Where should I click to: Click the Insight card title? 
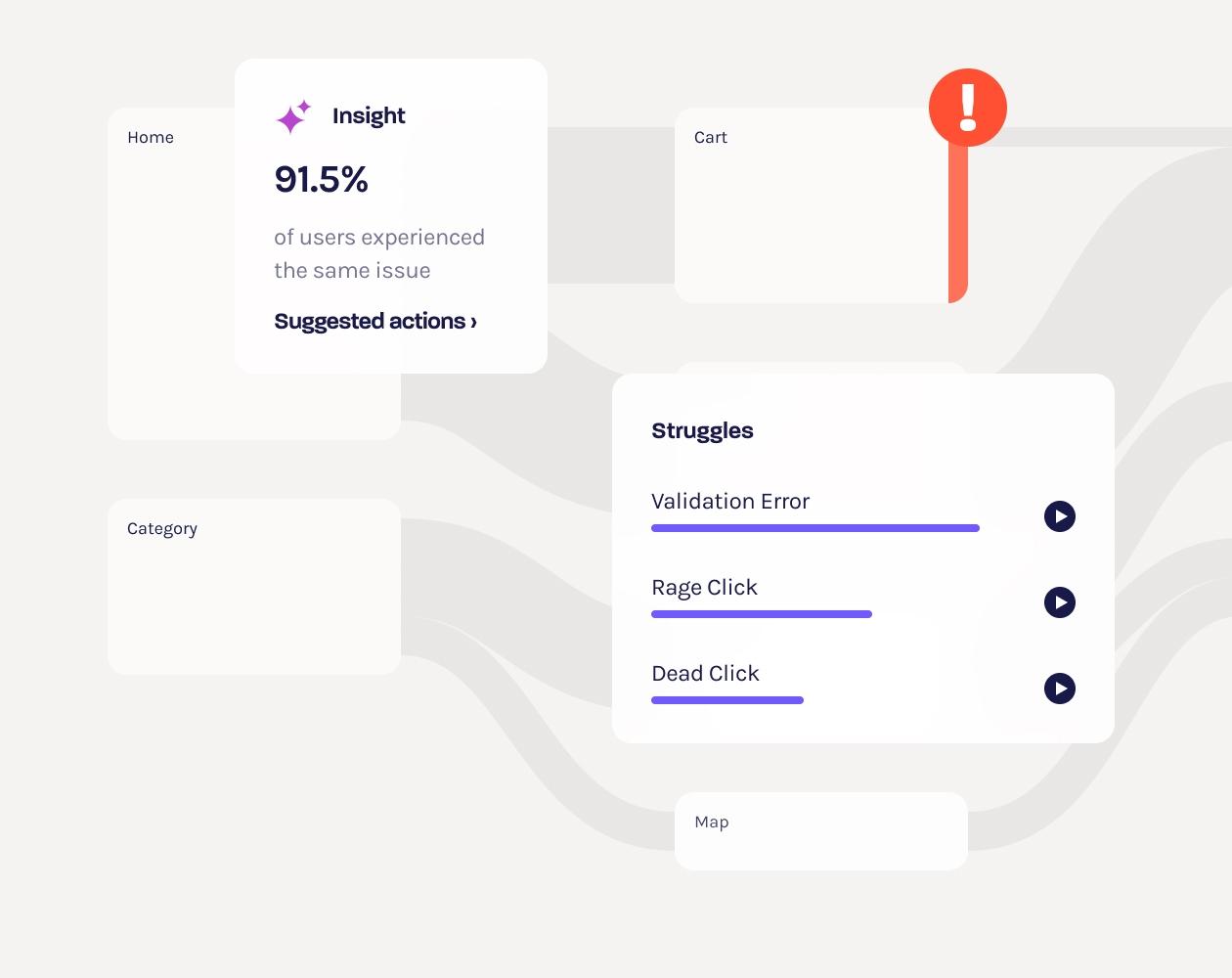click(369, 116)
